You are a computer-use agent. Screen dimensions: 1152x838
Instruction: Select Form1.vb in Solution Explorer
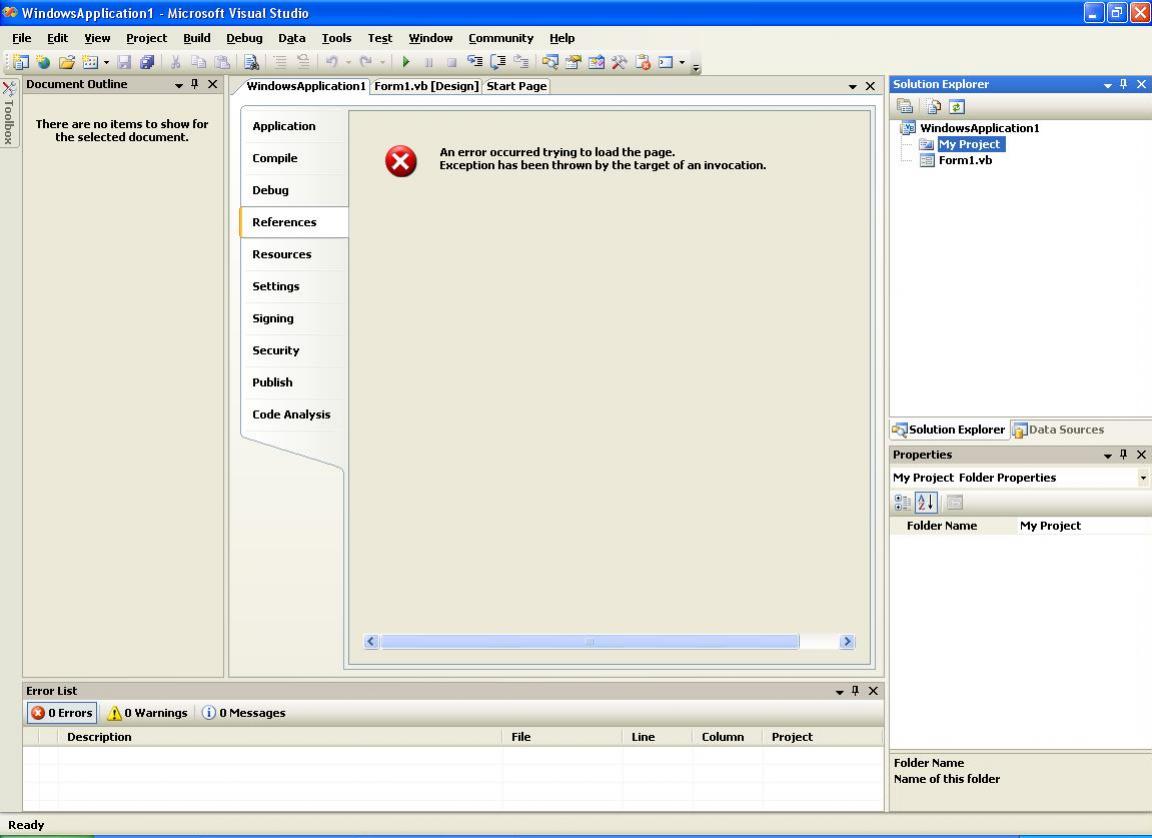click(965, 160)
